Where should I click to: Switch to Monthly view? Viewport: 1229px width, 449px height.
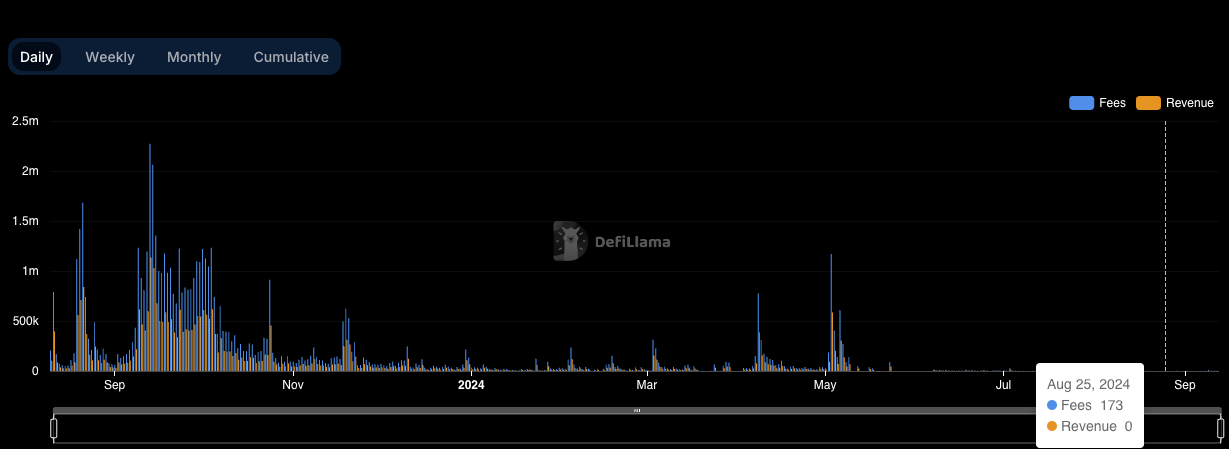(194, 57)
